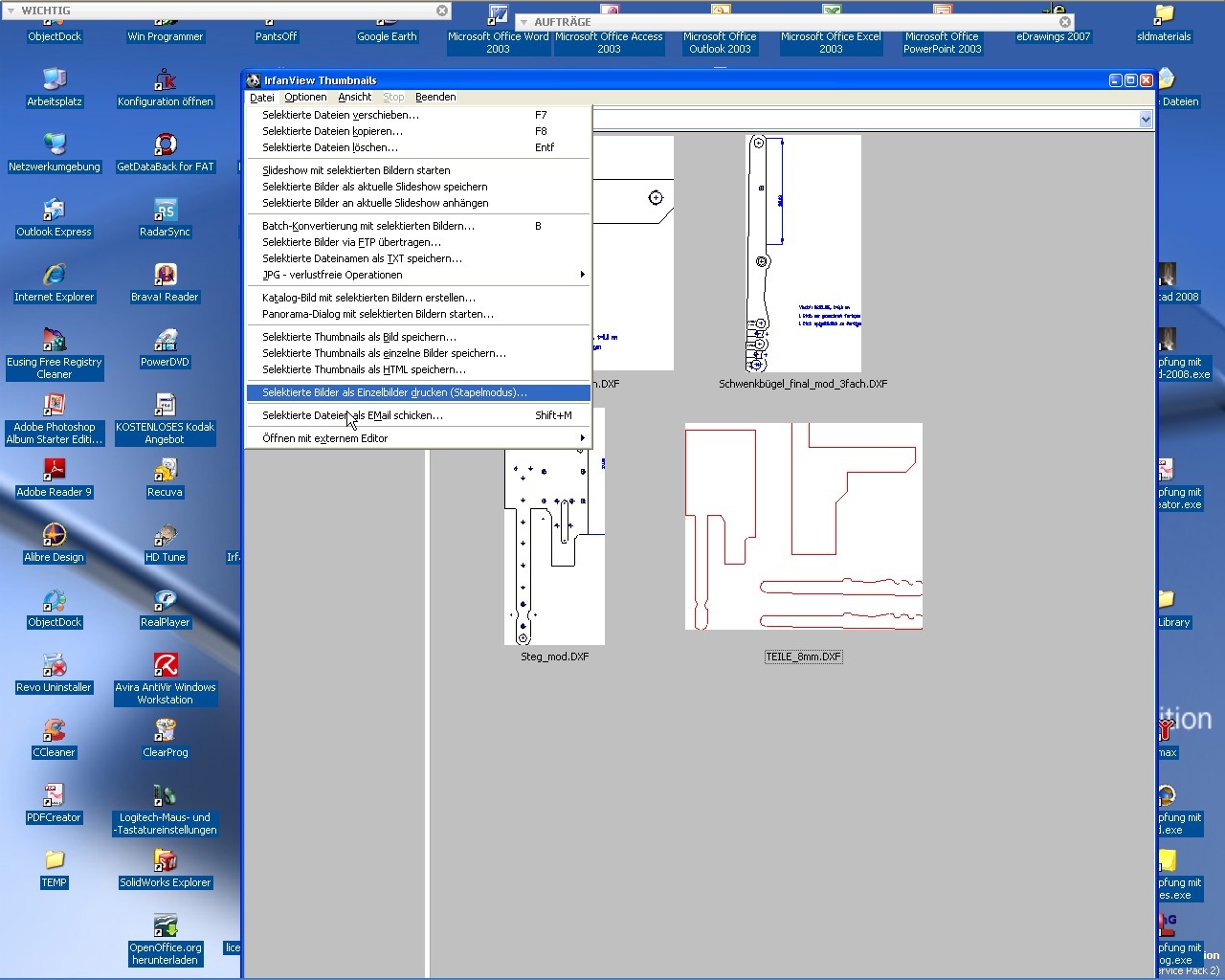This screenshot has width=1225, height=980.
Task: Start Slideshow mit selektierten Bildern
Action: [419, 170]
